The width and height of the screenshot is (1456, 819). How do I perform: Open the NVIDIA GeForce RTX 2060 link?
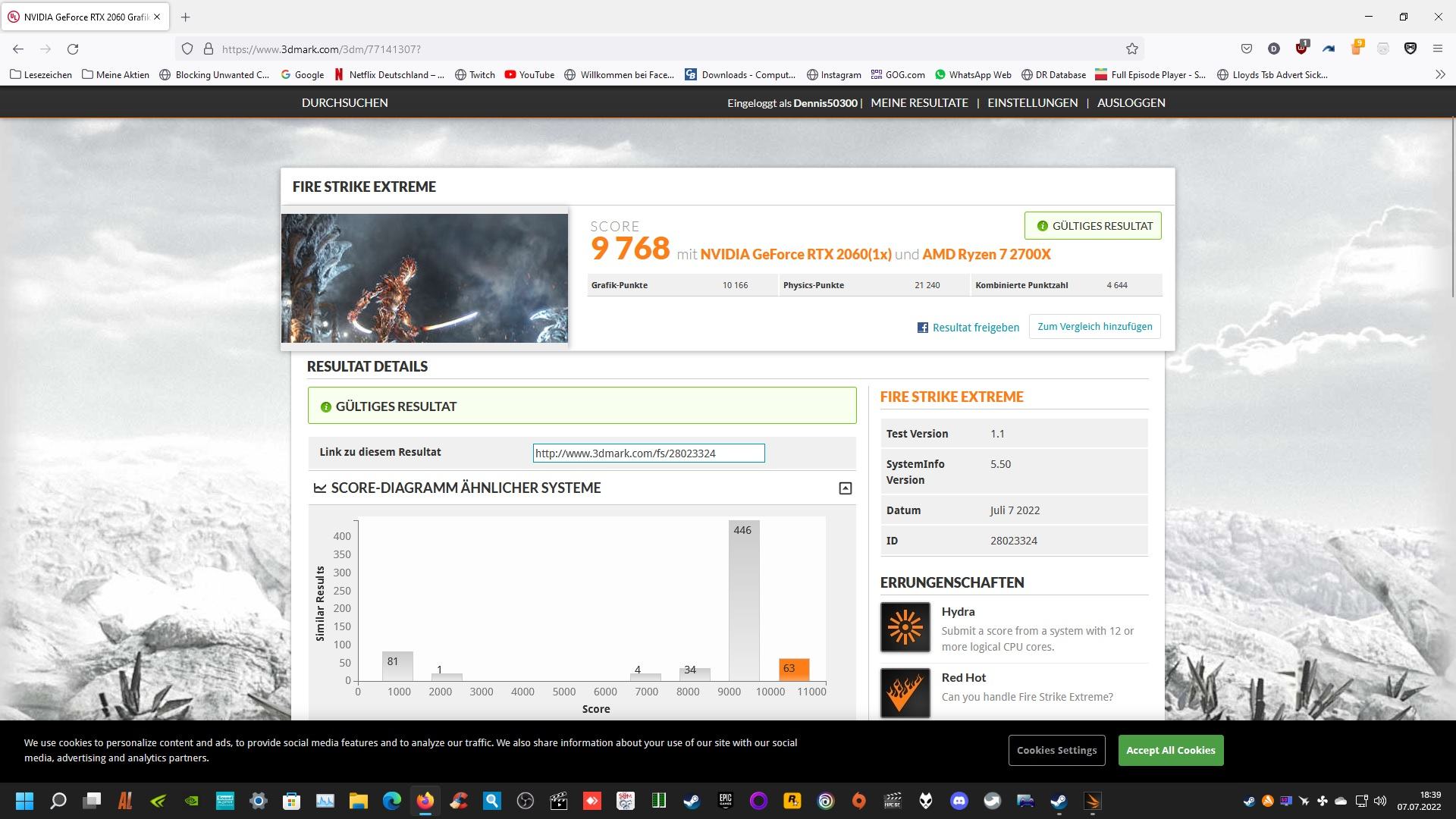[795, 254]
